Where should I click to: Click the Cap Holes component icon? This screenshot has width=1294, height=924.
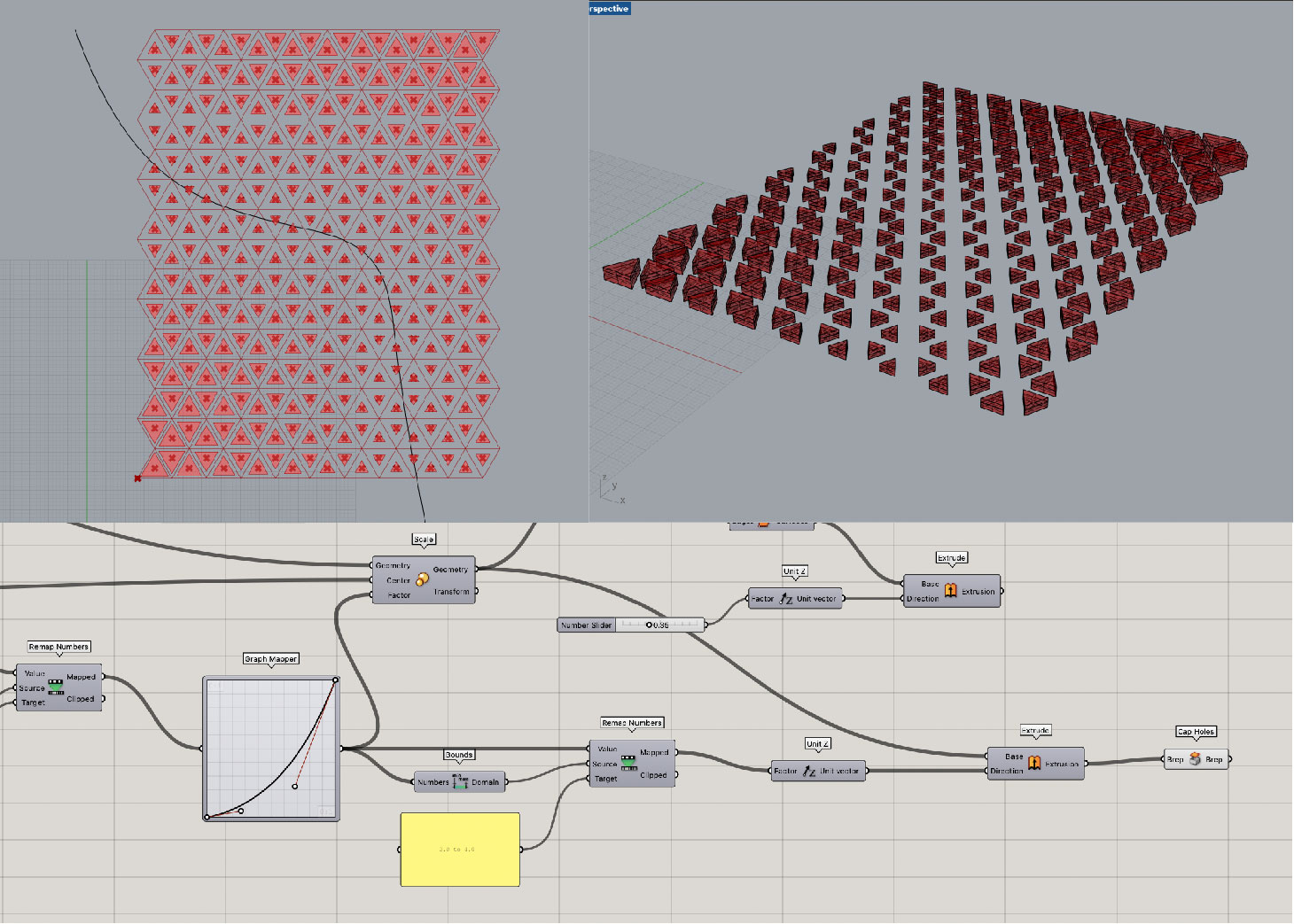tap(1195, 759)
